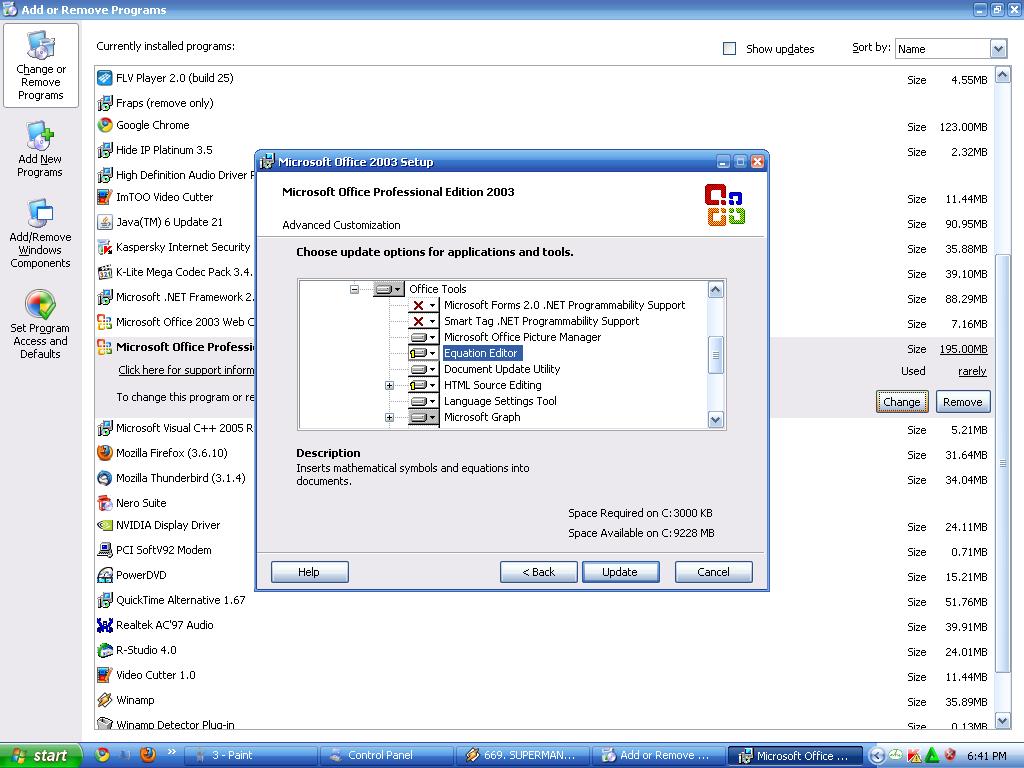Open Add/Remove Windows Components icon

click(40, 234)
